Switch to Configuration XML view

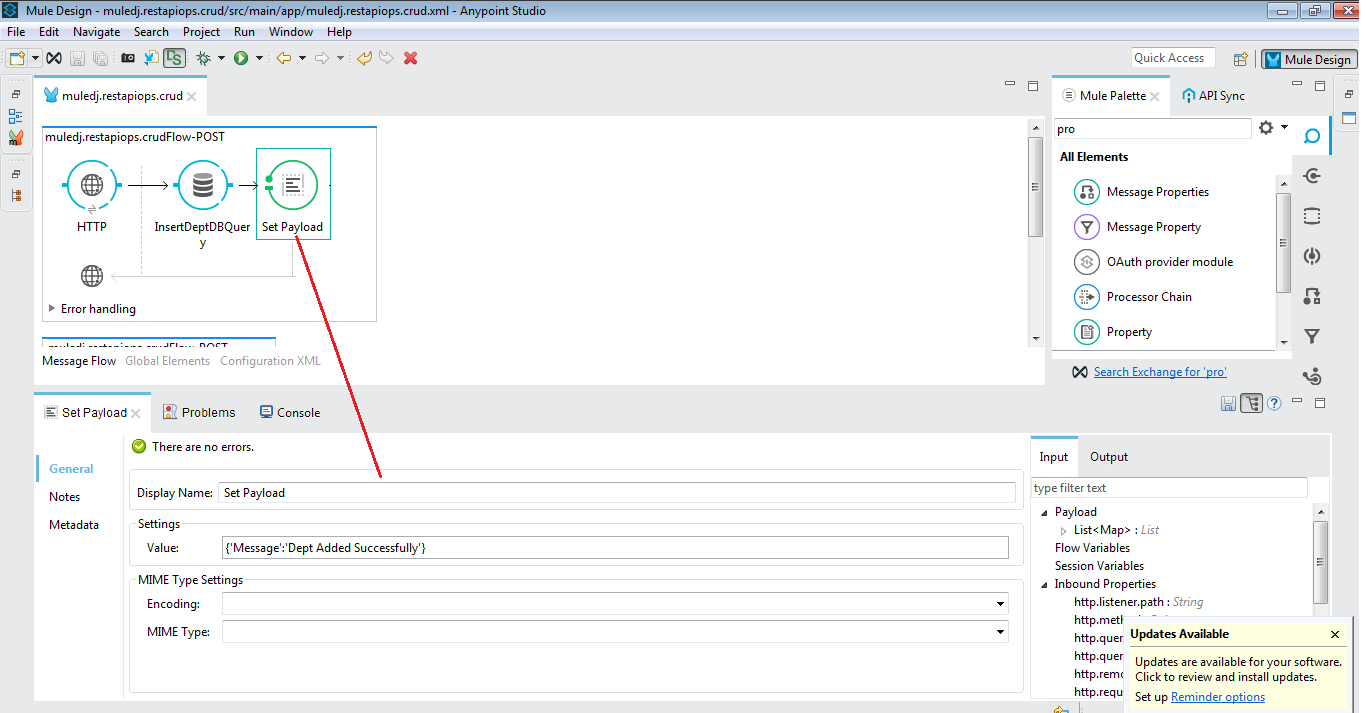click(270, 361)
